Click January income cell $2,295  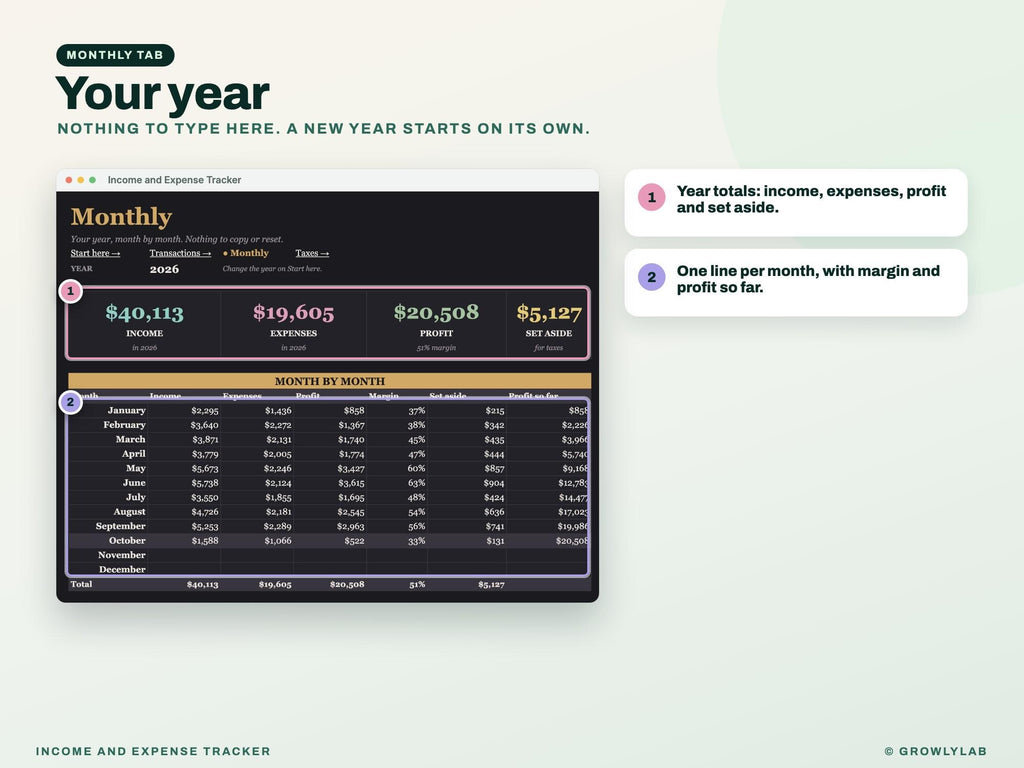(205, 411)
